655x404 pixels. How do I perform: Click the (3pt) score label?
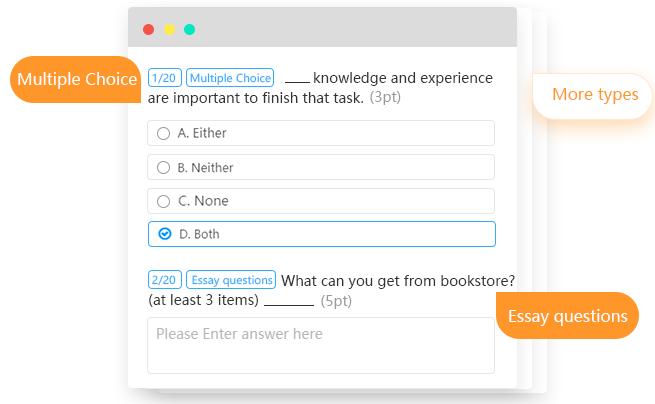click(386, 98)
